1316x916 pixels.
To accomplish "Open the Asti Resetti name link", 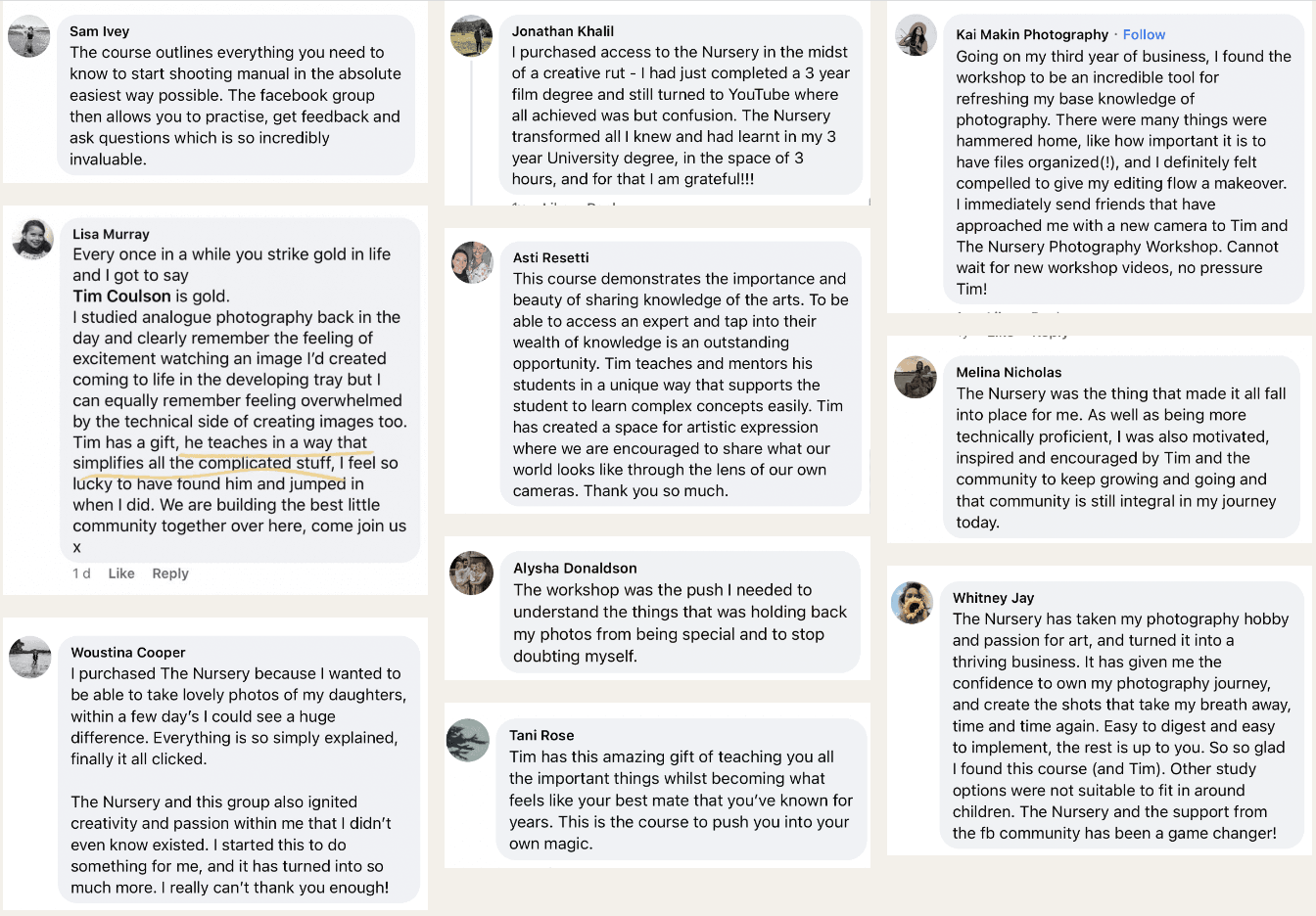I will tap(551, 257).
